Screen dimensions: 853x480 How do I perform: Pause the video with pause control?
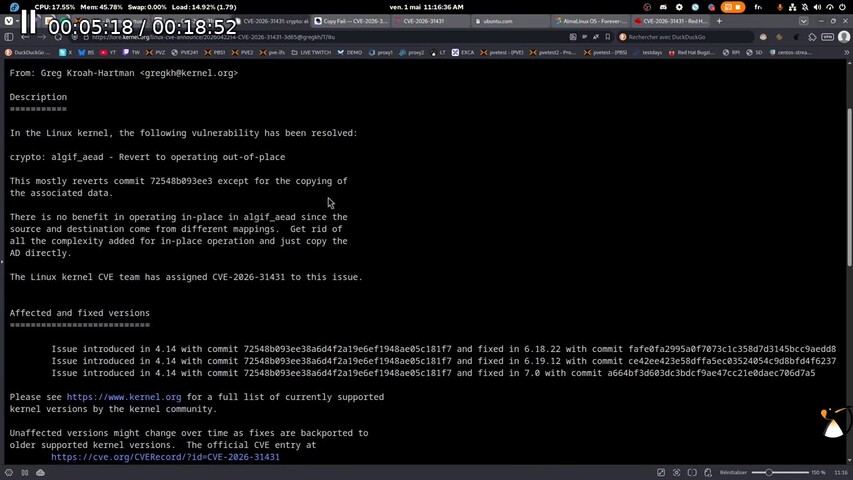click(28, 22)
